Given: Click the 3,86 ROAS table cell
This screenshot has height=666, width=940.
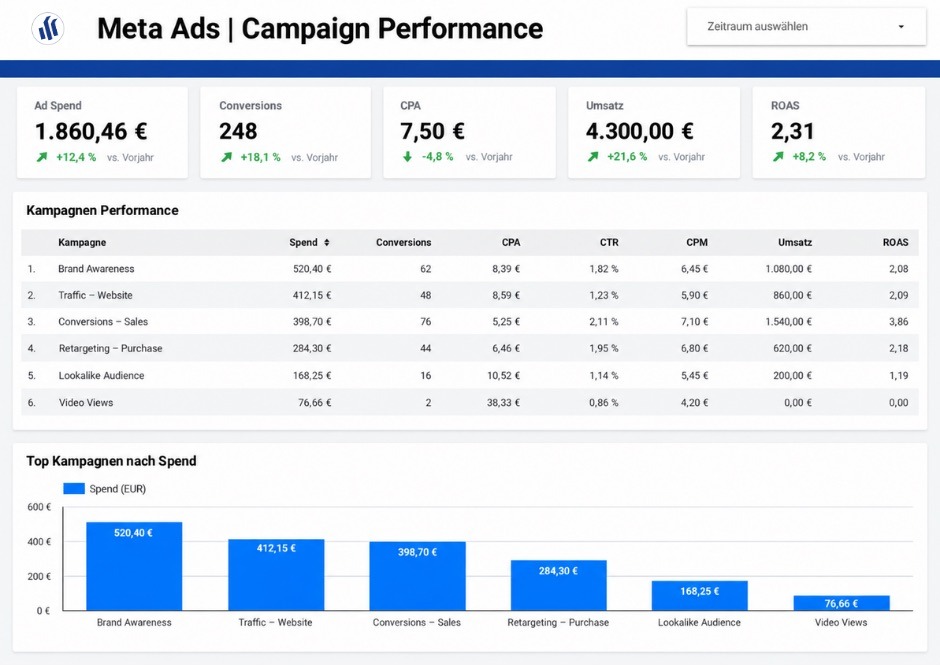Looking at the screenshot, I should pyautogui.click(x=899, y=322).
